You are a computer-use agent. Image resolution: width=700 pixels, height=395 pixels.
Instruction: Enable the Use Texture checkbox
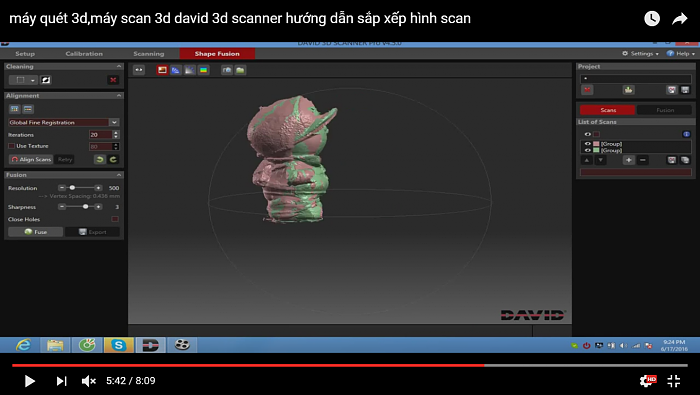click(x=12, y=146)
